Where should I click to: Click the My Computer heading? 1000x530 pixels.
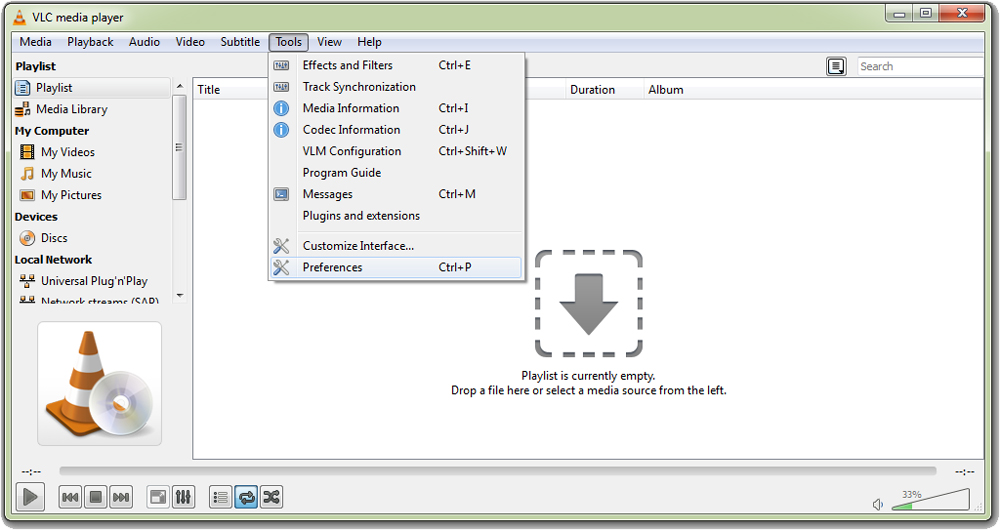[52, 131]
